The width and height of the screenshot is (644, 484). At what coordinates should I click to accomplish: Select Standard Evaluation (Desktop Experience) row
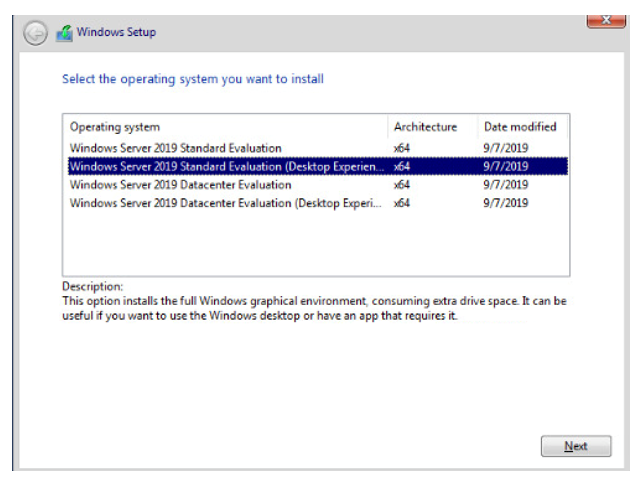[318, 166]
